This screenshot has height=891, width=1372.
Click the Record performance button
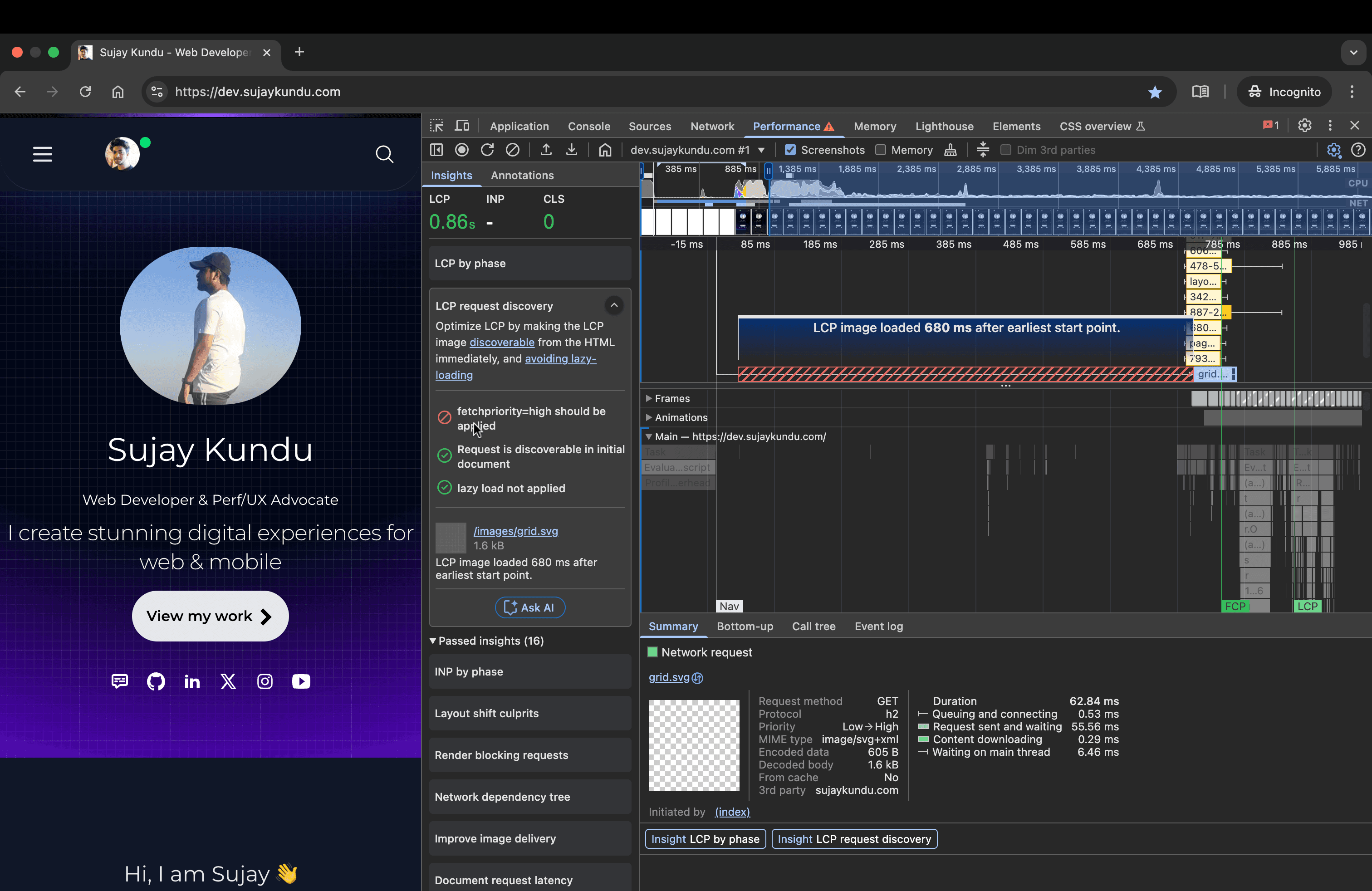coord(462,150)
